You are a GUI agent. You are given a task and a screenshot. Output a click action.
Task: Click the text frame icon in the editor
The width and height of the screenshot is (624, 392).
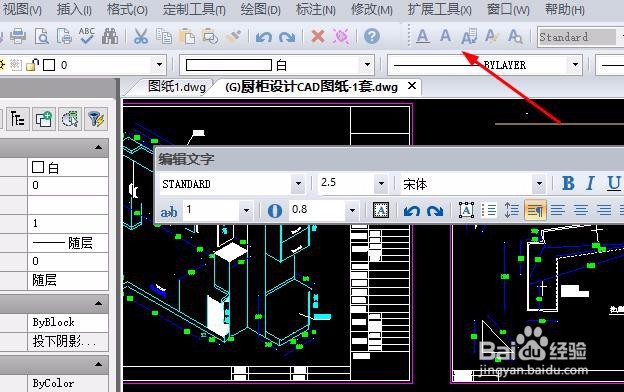point(466,210)
